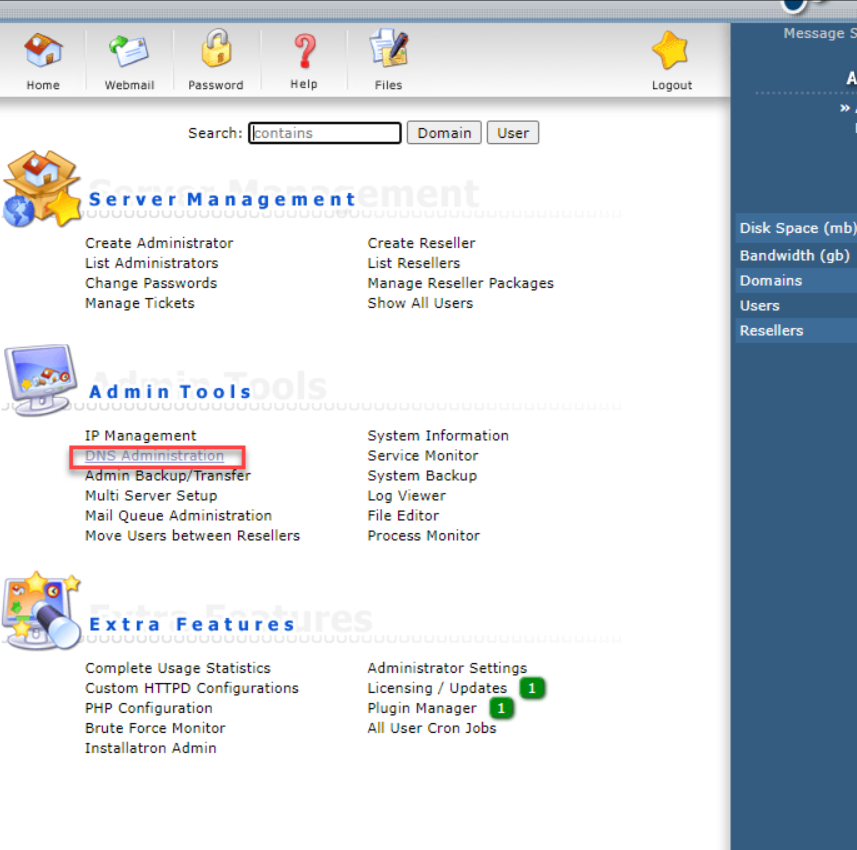The height and width of the screenshot is (850, 857).
Task: Search by Domain button
Action: point(444,133)
